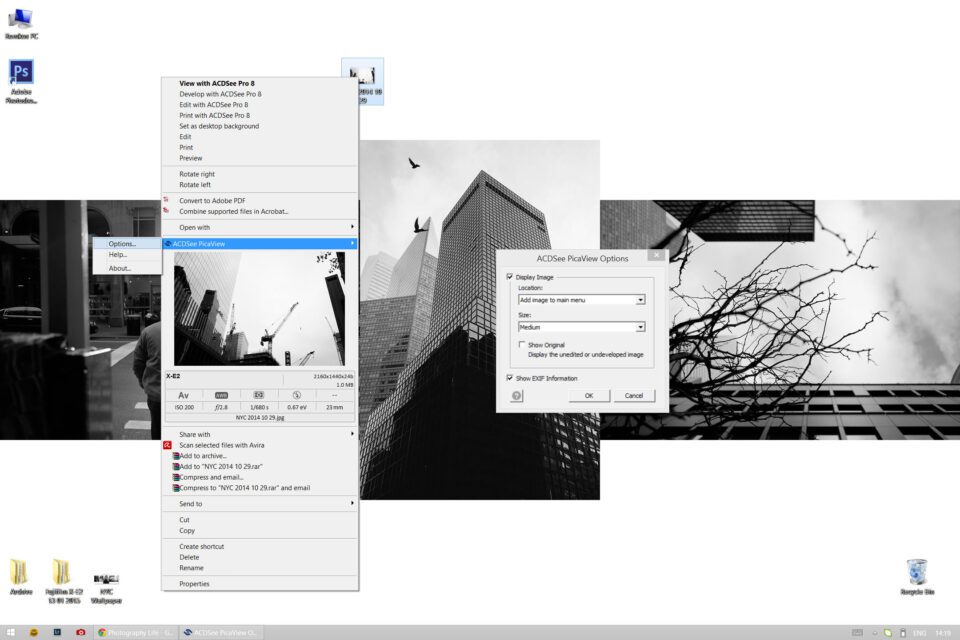Choose View with ACDSee Pro 8
The height and width of the screenshot is (640, 960).
pos(260,83)
